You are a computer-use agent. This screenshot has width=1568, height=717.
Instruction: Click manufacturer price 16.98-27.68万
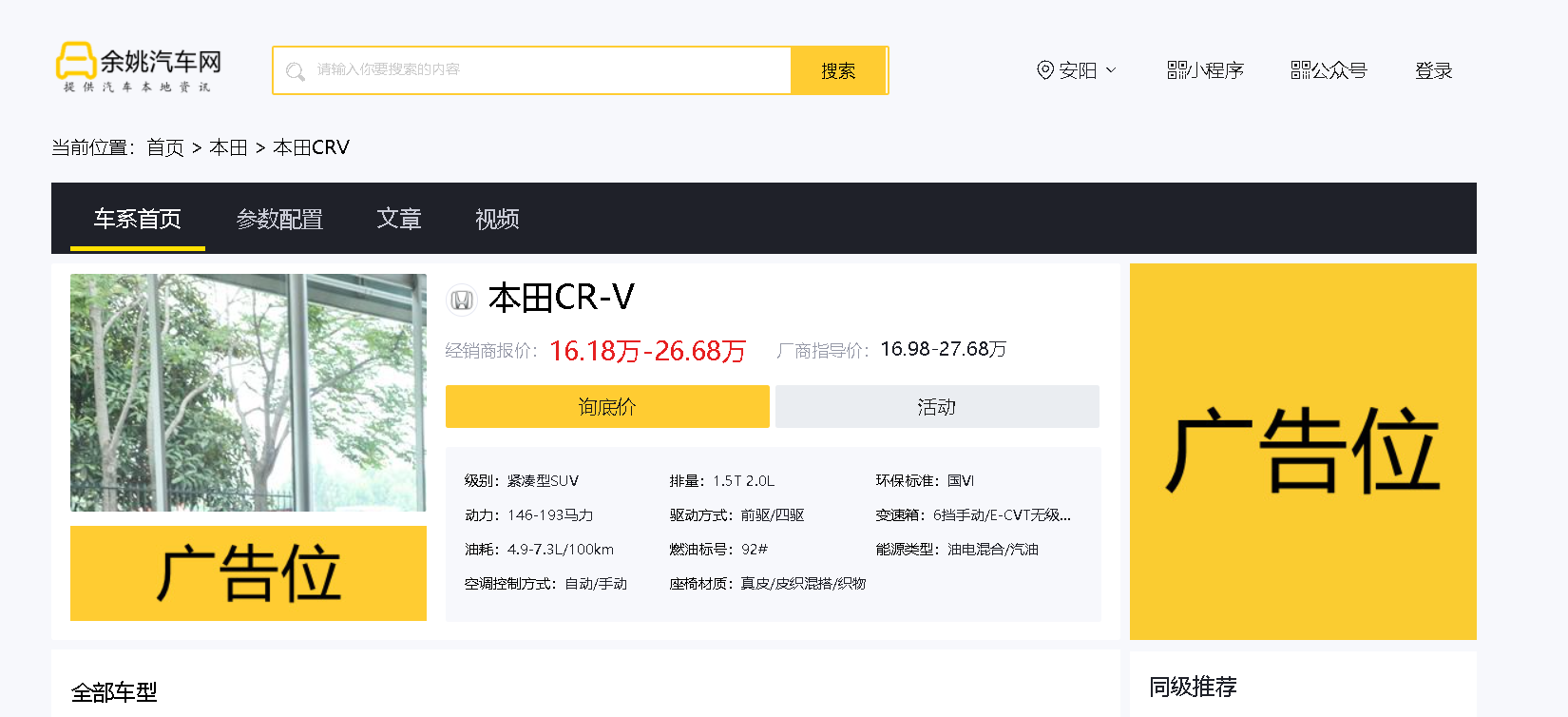(x=944, y=349)
